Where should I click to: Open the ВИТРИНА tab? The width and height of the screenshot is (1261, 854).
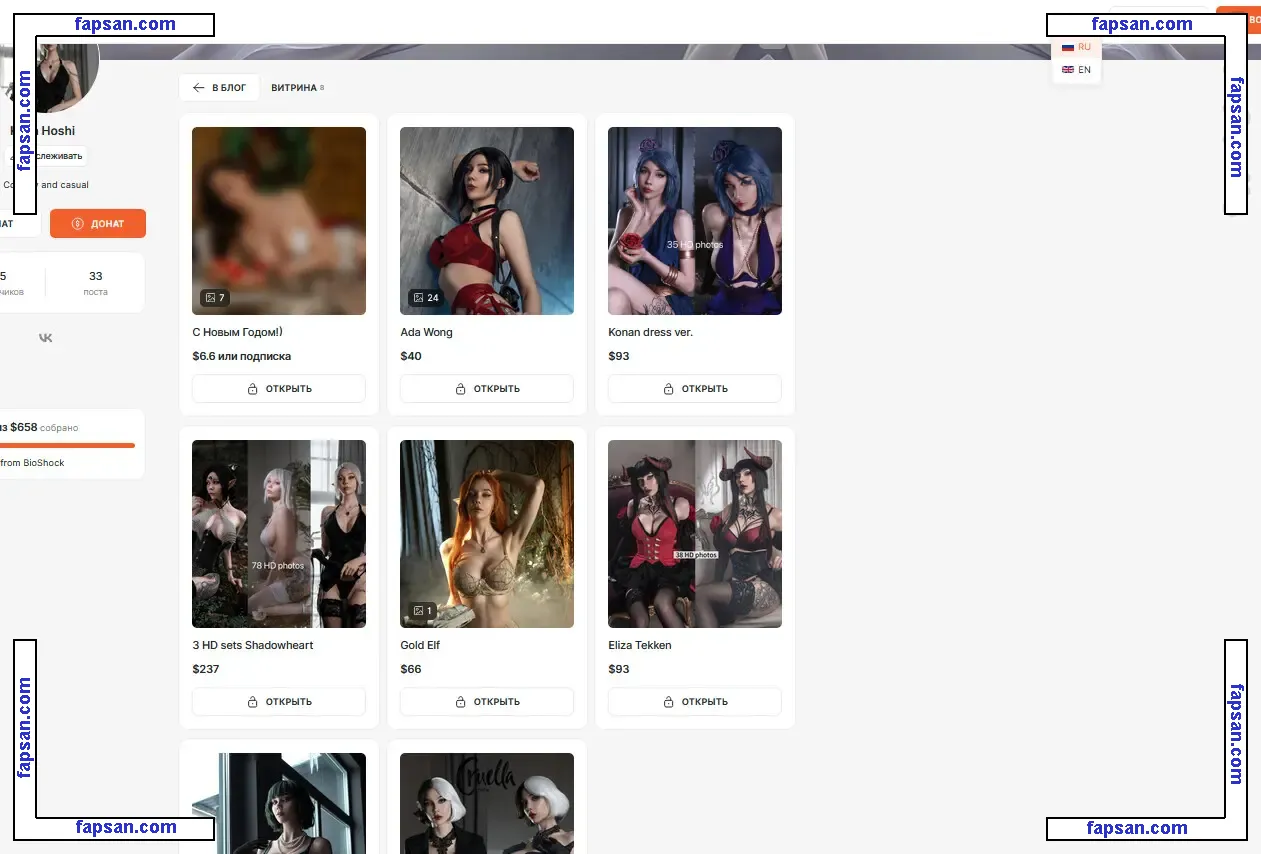(x=294, y=88)
